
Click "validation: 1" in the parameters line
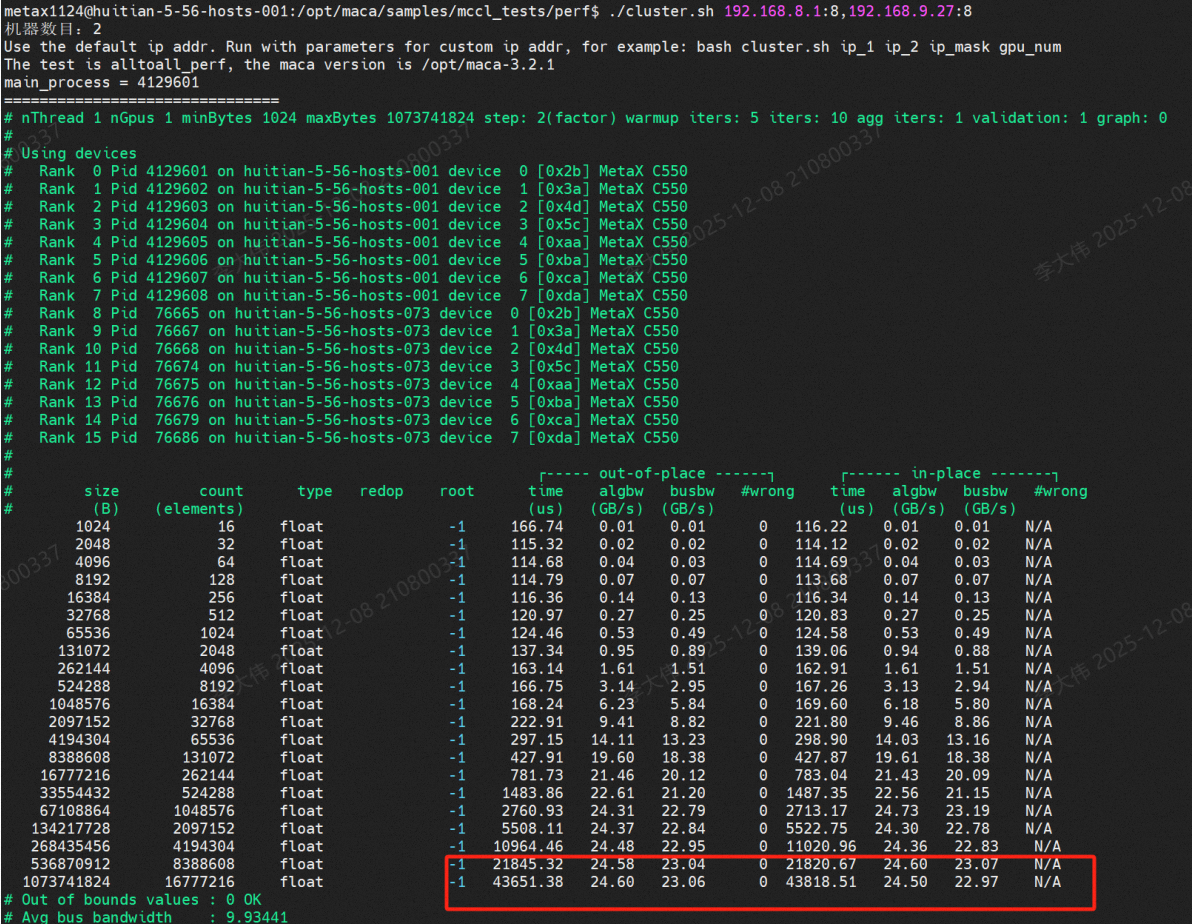click(1030, 118)
